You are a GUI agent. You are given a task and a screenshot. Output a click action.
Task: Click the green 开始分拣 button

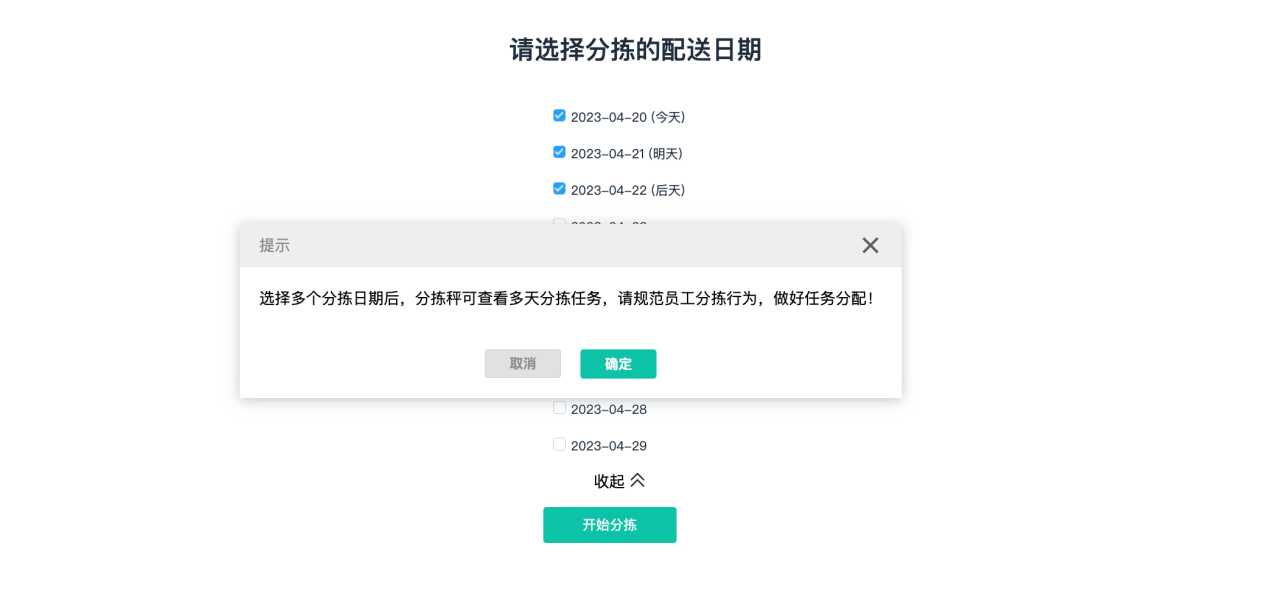tap(609, 525)
